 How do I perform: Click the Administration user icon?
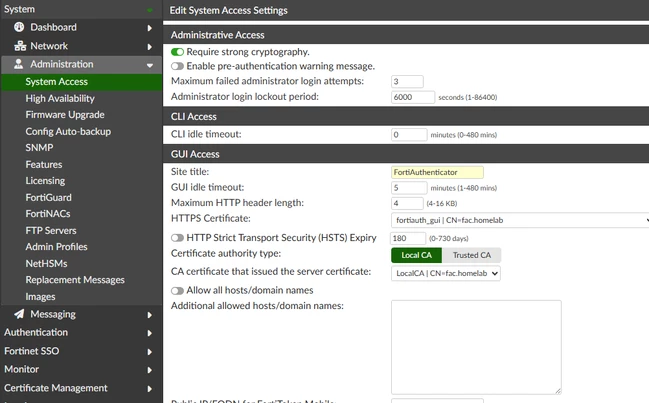(x=19, y=64)
